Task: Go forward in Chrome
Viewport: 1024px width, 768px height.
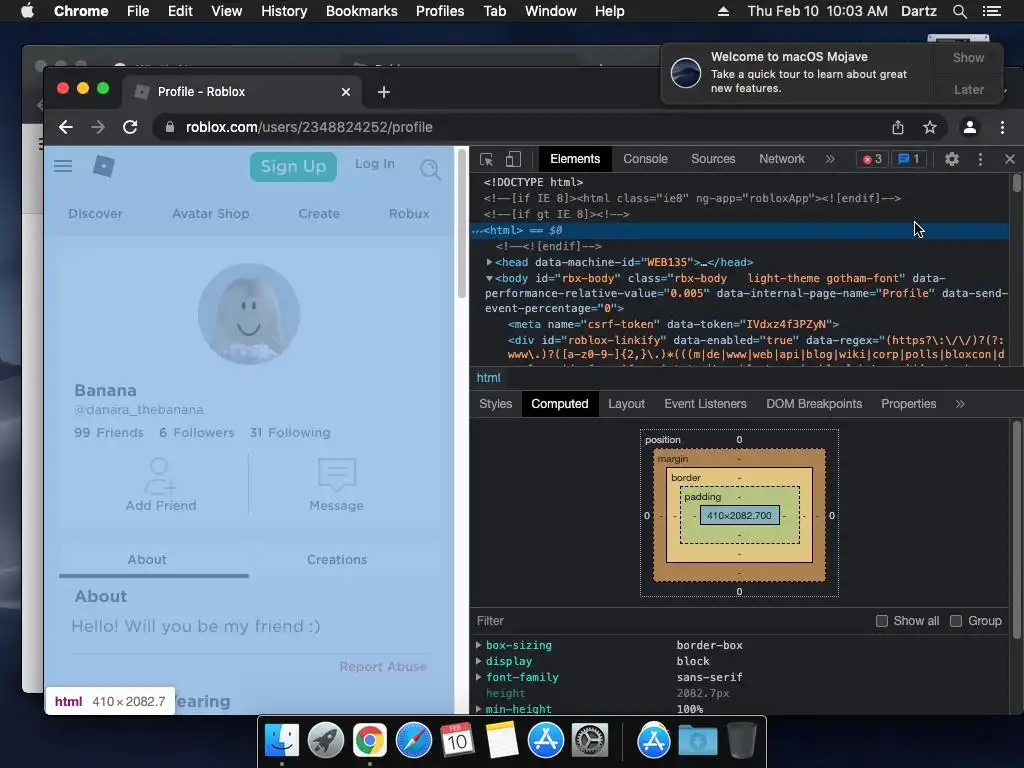Action: [98, 127]
